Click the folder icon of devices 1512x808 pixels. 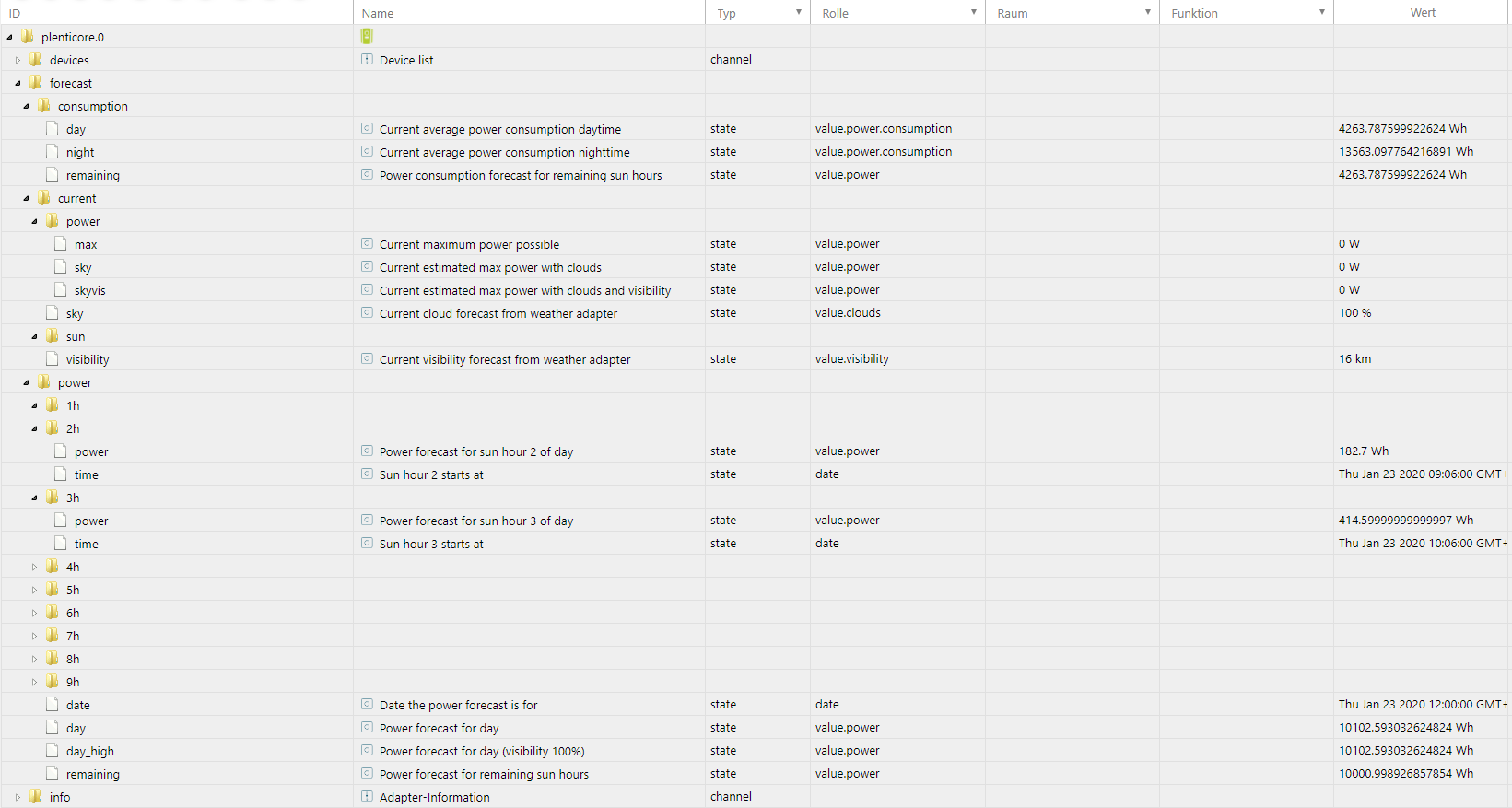click(x=36, y=59)
